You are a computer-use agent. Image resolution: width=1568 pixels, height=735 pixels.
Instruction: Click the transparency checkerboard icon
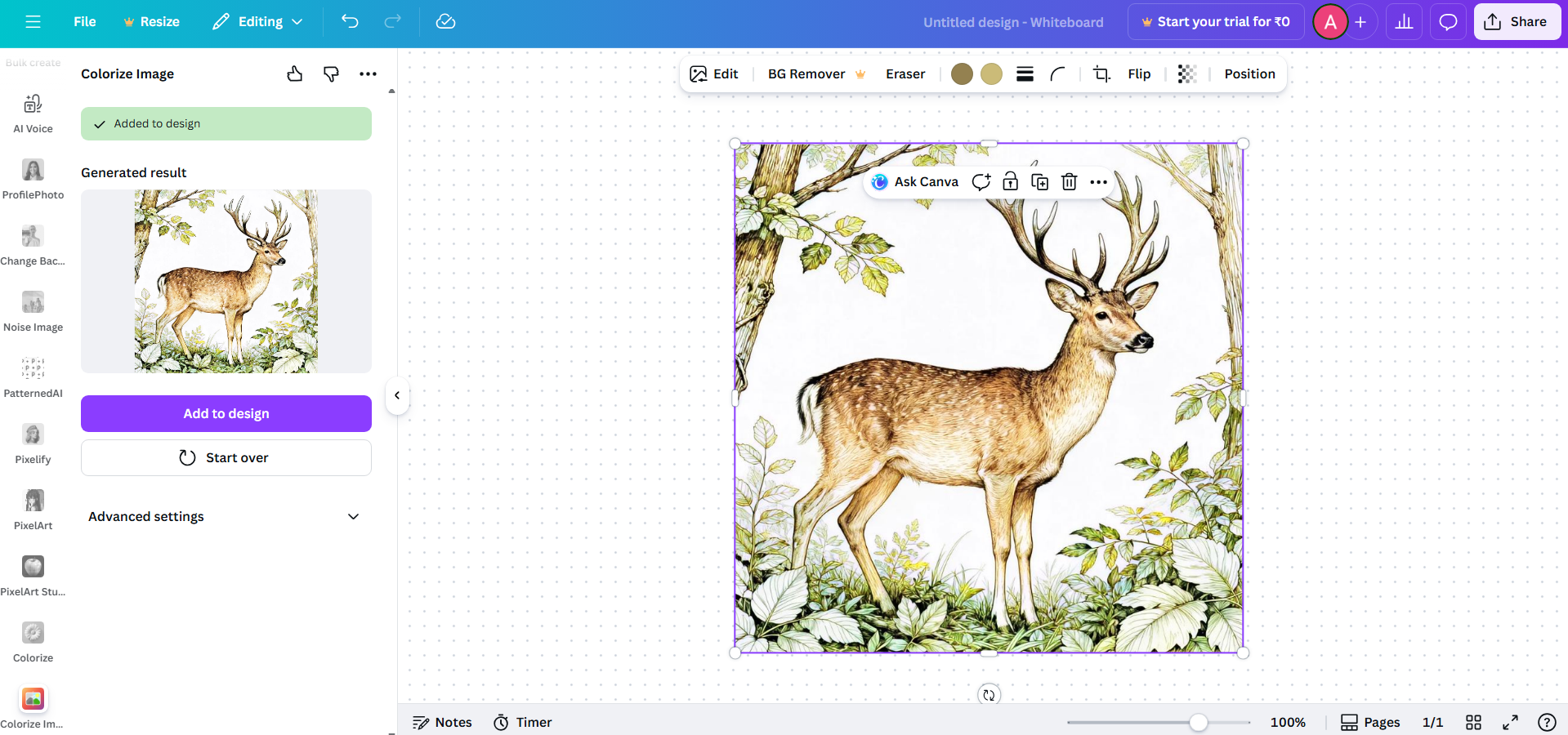pyautogui.click(x=1186, y=74)
